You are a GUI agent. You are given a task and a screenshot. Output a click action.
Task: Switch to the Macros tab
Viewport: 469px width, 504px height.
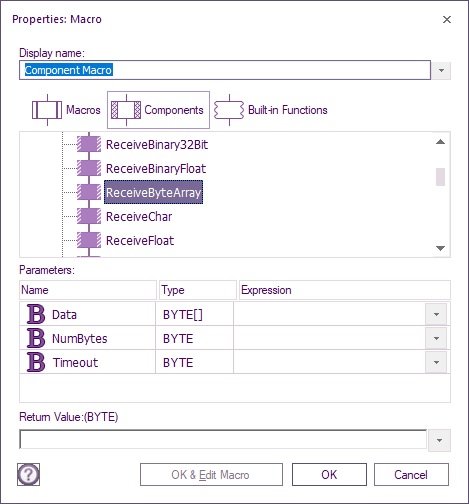tap(66, 110)
